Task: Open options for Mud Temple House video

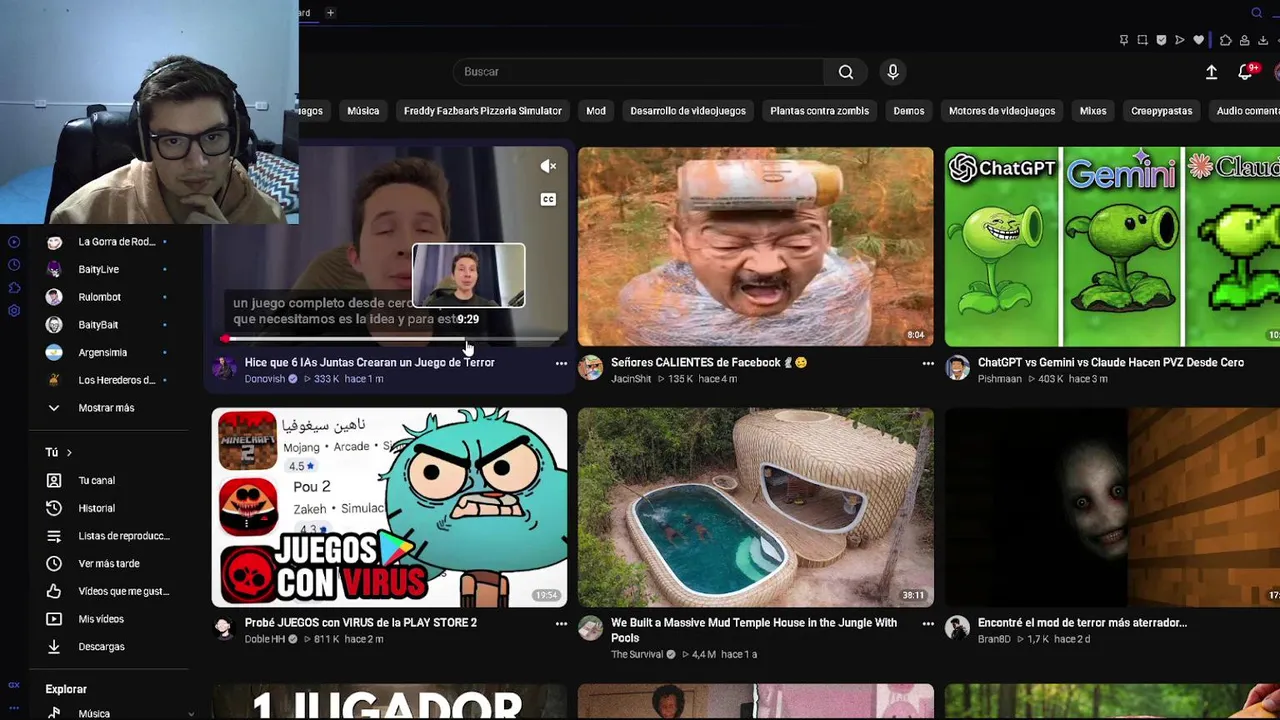Action: (x=928, y=624)
